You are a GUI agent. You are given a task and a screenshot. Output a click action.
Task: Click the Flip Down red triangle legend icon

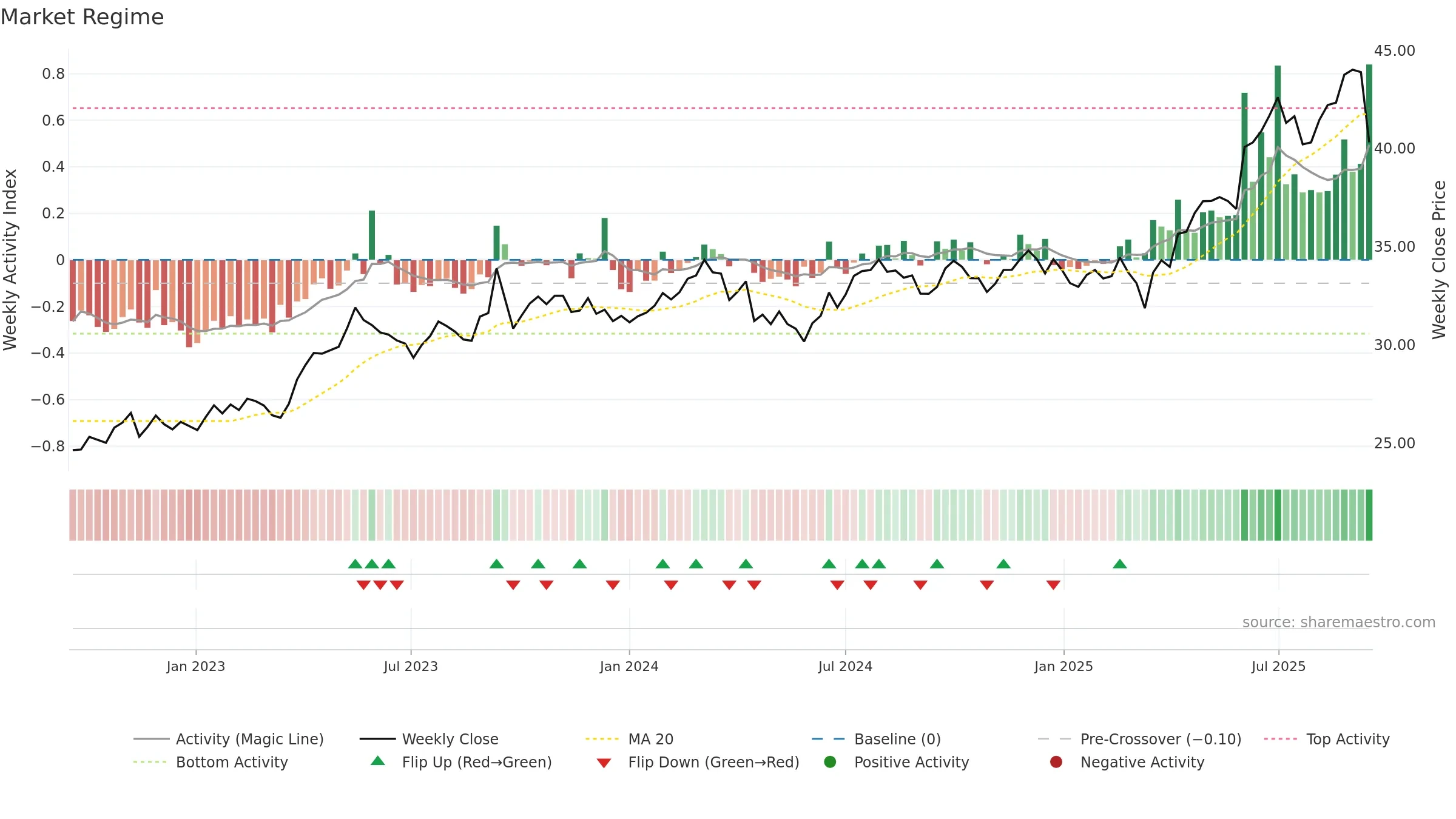(x=604, y=763)
